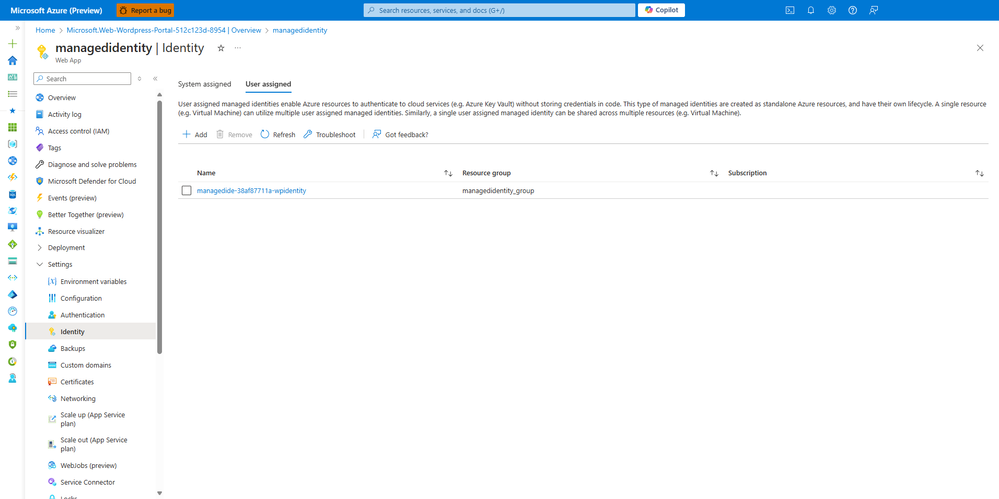This screenshot has width=999, height=499.
Task: Open Microsoft Defender shield icon in rail
Action: (x=12, y=344)
